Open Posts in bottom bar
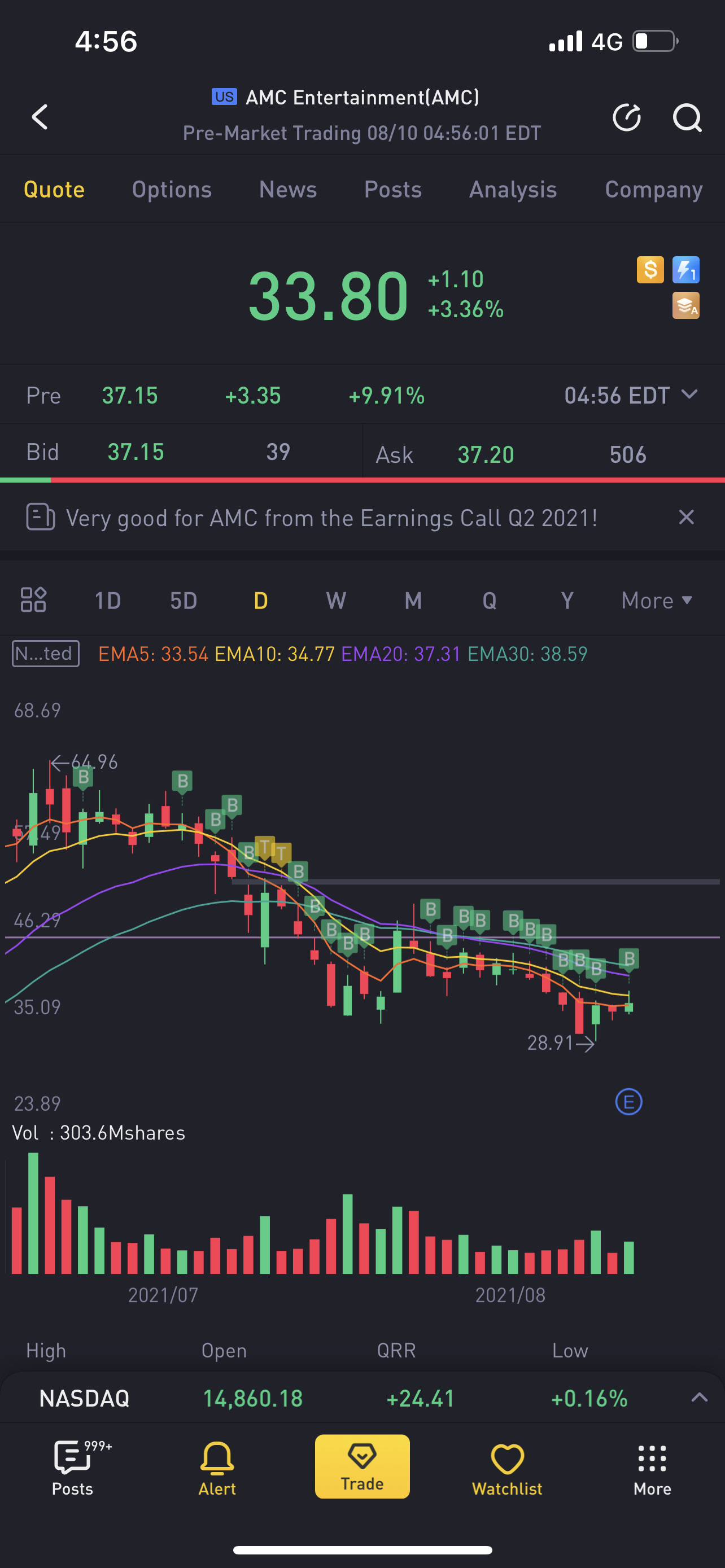The width and height of the screenshot is (725, 1568). pyautogui.click(x=72, y=1468)
